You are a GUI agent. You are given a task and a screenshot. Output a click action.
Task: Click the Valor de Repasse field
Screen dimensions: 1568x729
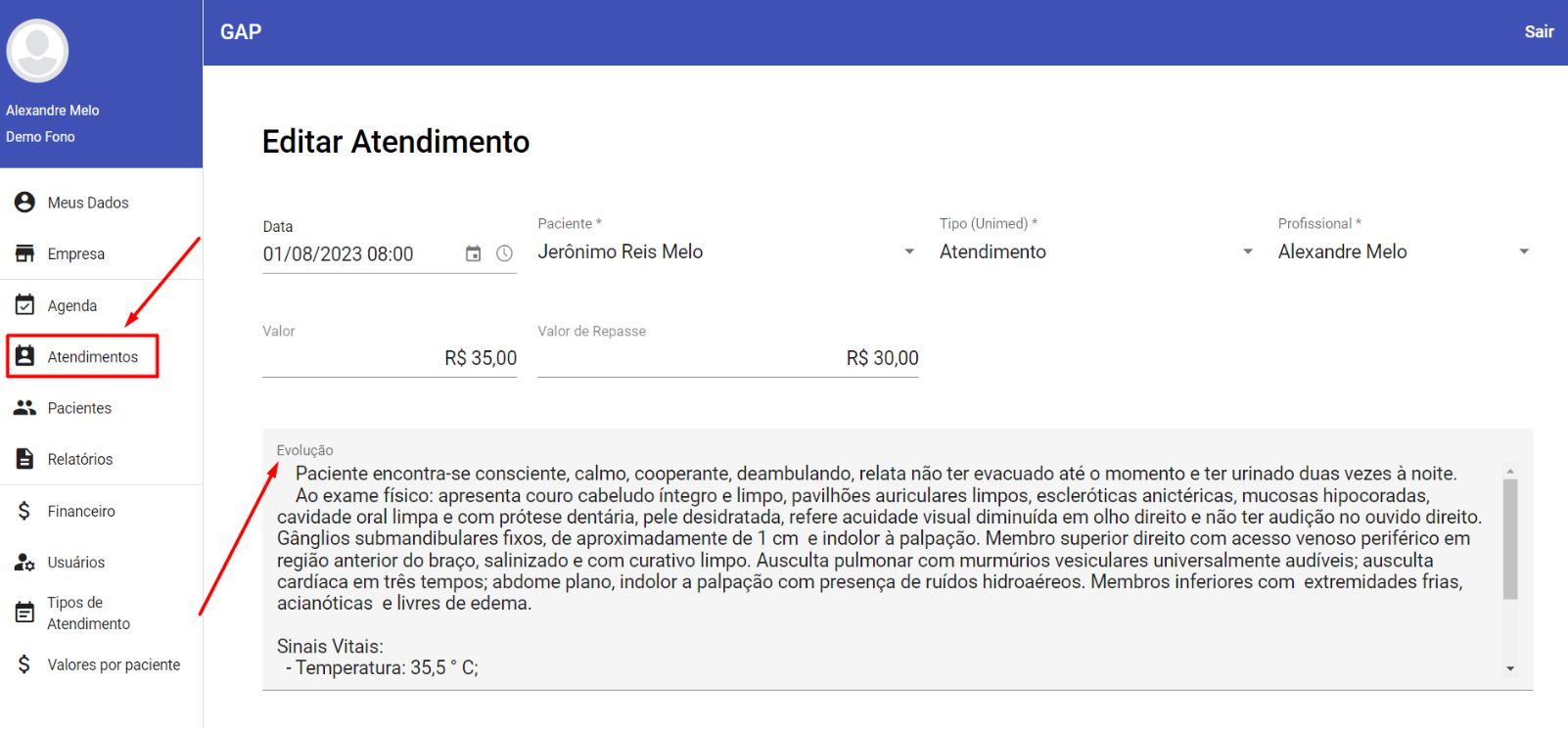pyautogui.click(x=727, y=358)
